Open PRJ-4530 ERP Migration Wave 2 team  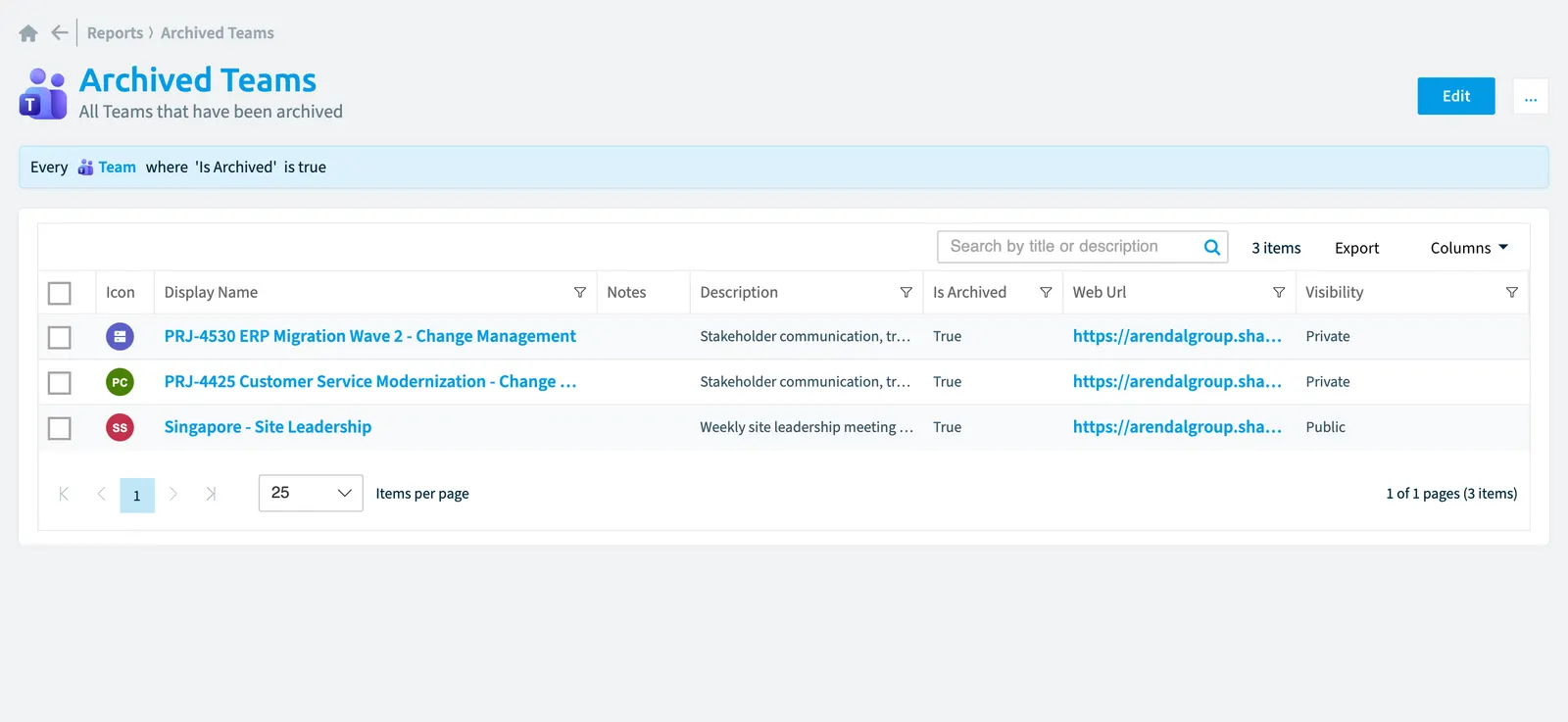370,336
